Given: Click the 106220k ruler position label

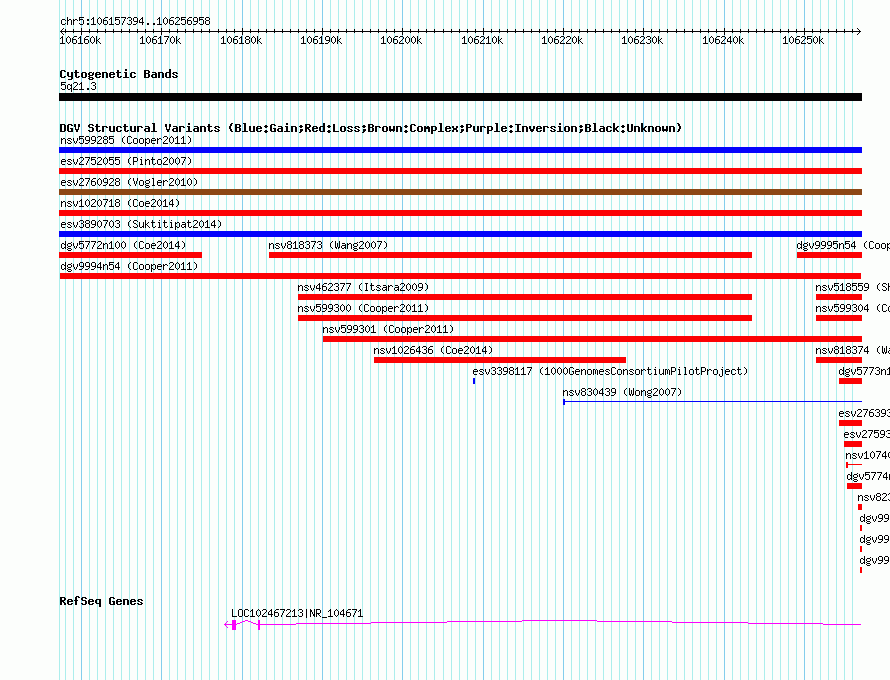Looking at the screenshot, I should [562, 40].
